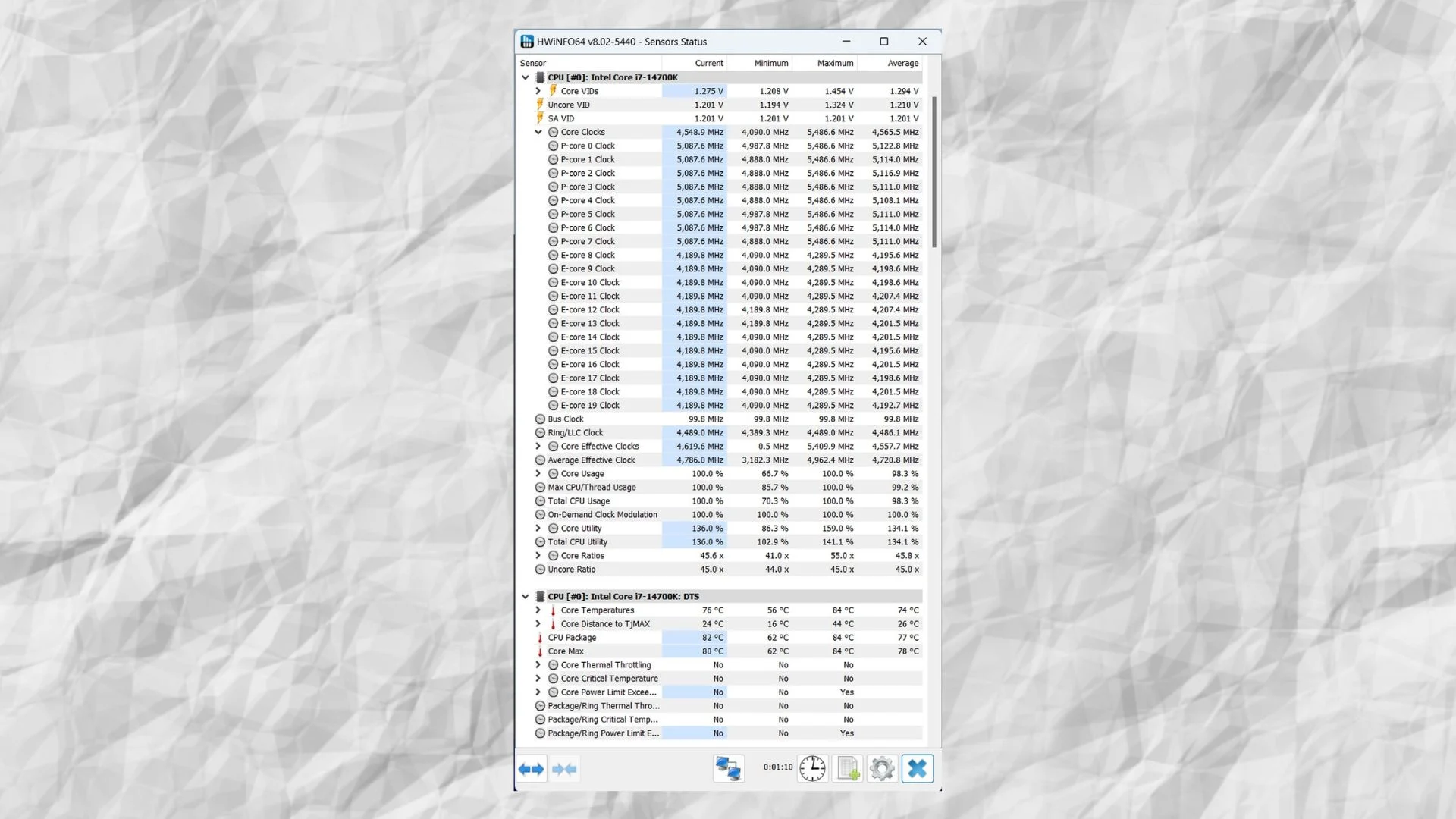The width and height of the screenshot is (1456, 819).
Task: Expand Core Distance to TjMAX
Action: (x=538, y=624)
